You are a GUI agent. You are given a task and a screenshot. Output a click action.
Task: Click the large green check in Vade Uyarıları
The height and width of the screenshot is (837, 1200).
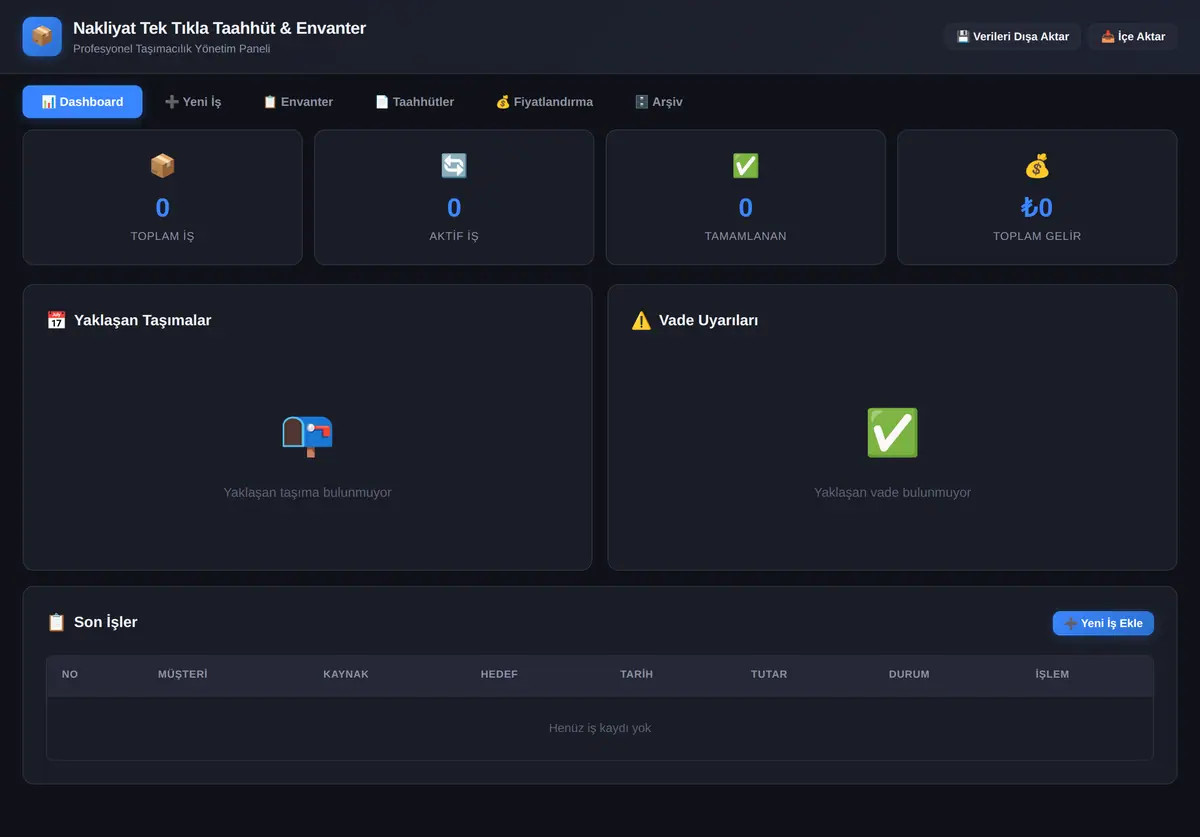click(892, 433)
